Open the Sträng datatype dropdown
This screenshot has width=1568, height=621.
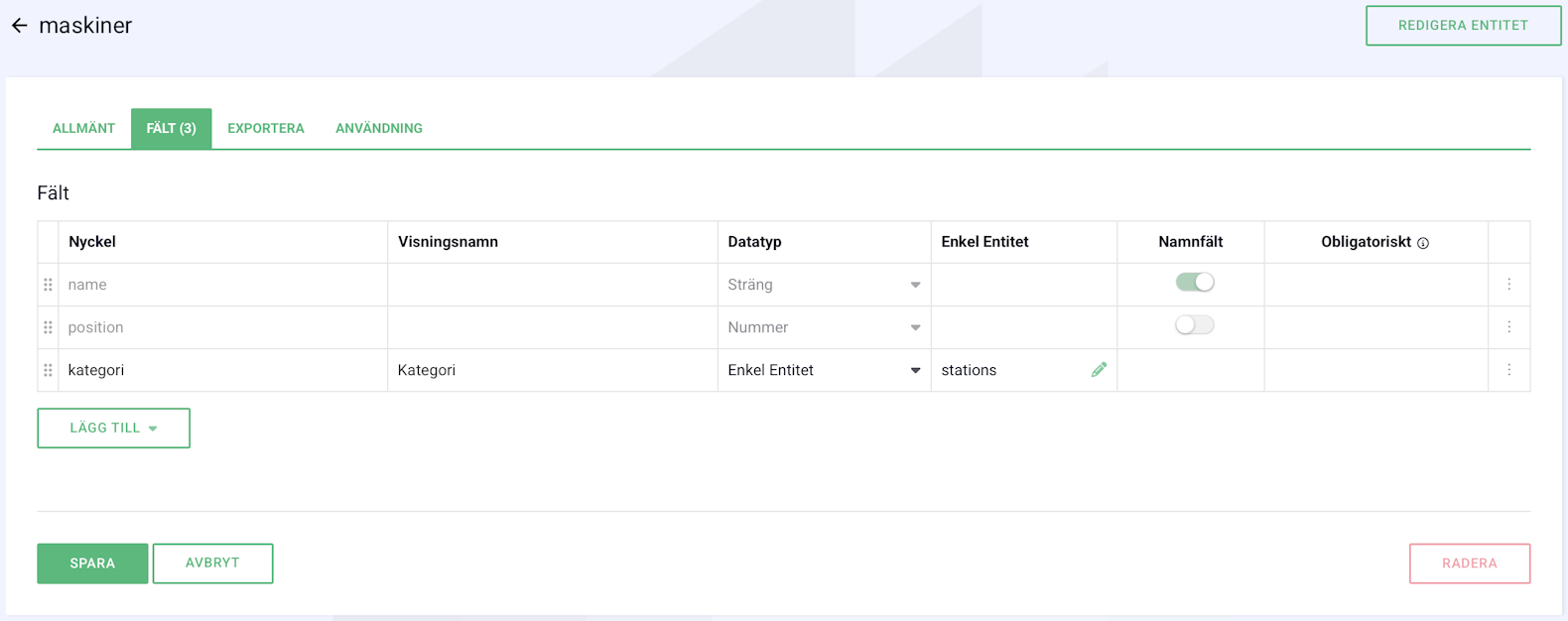824,285
